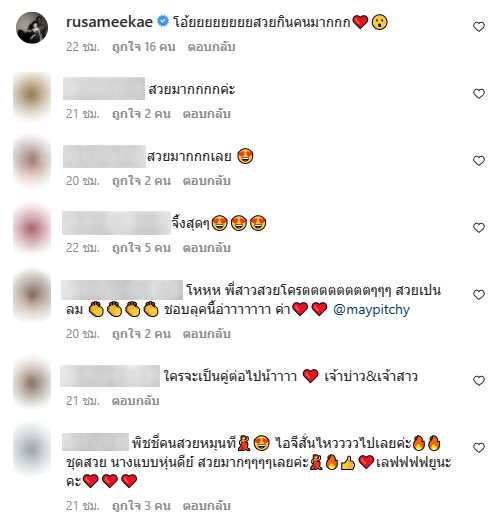The width and height of the screenshot is (497, 520).
Task: Tap heart on the 'สวยมากกกกค่ะ' comment
Action: [x=479, y=94]
